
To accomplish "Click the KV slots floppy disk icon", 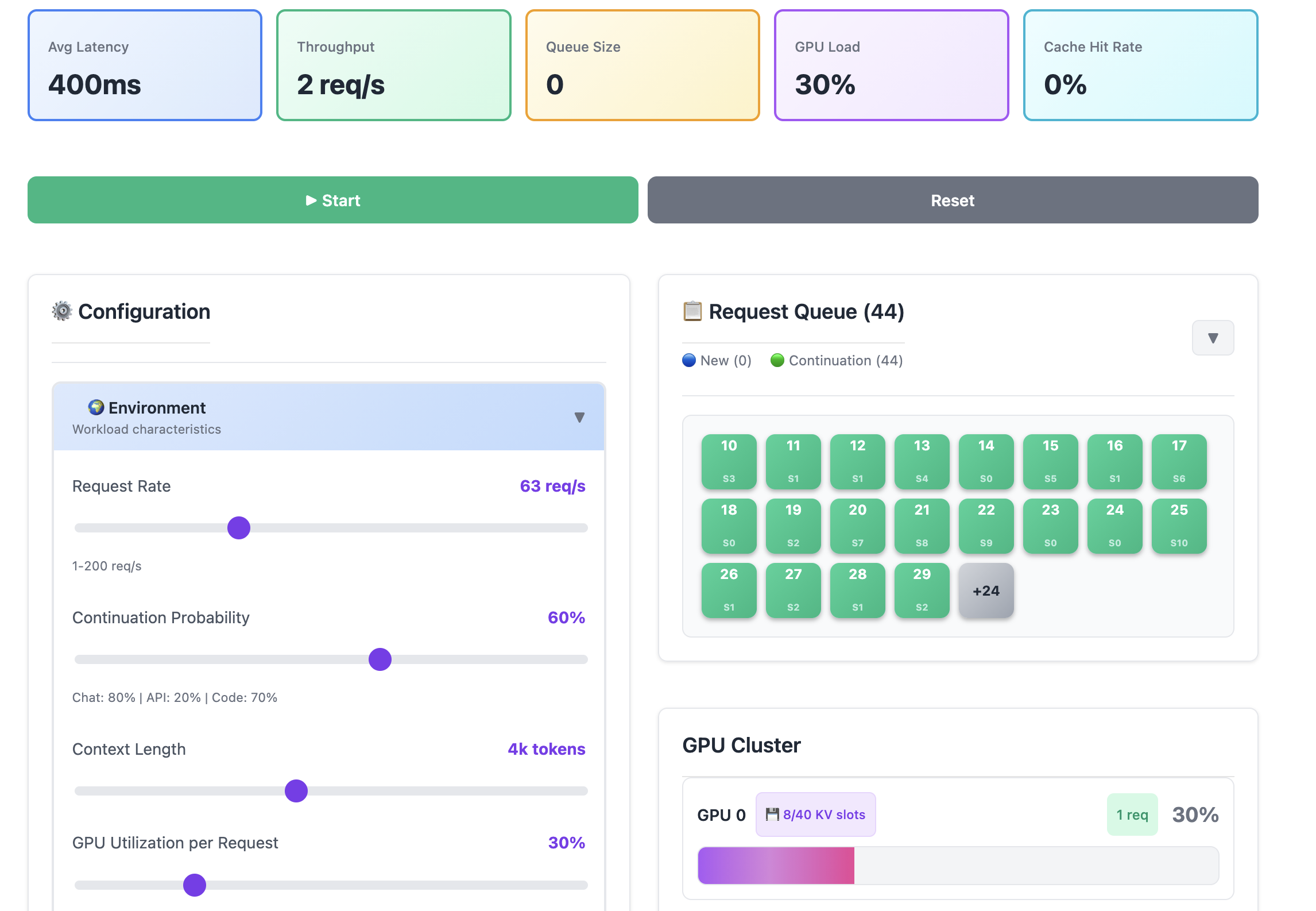I will pos(772,814).
